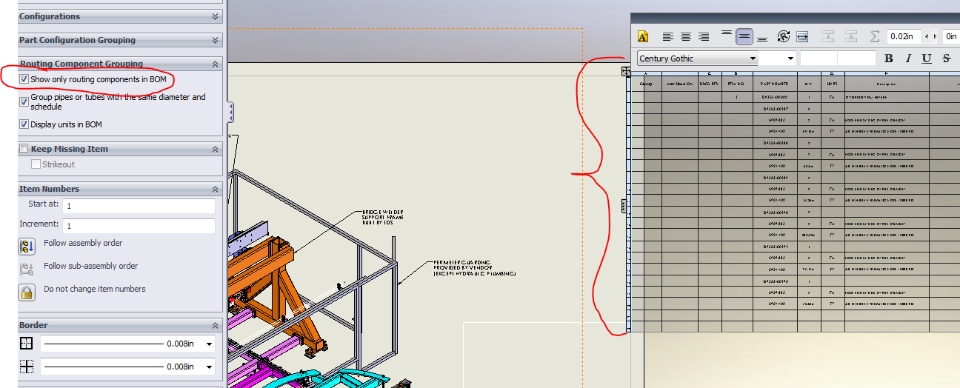Image resolution: width=960 pixels, height=388 pixels.
Task: Uncheck Show only routing components in BOM
Action: point(24,79)
